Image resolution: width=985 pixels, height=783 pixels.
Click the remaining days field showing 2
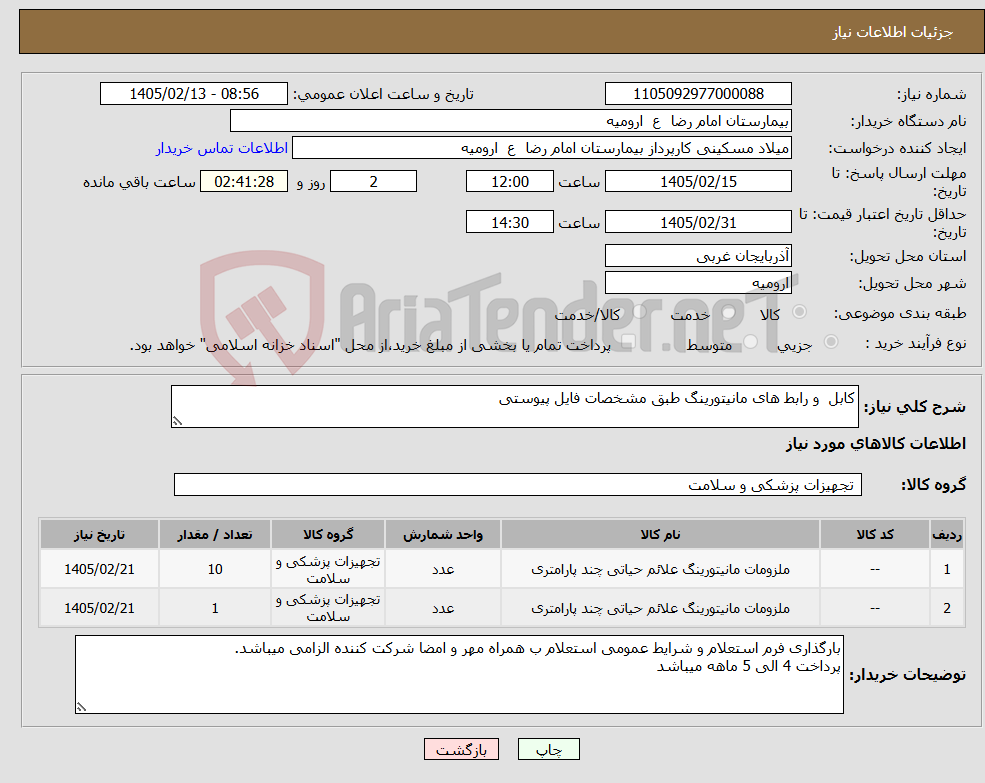(373, 182)
